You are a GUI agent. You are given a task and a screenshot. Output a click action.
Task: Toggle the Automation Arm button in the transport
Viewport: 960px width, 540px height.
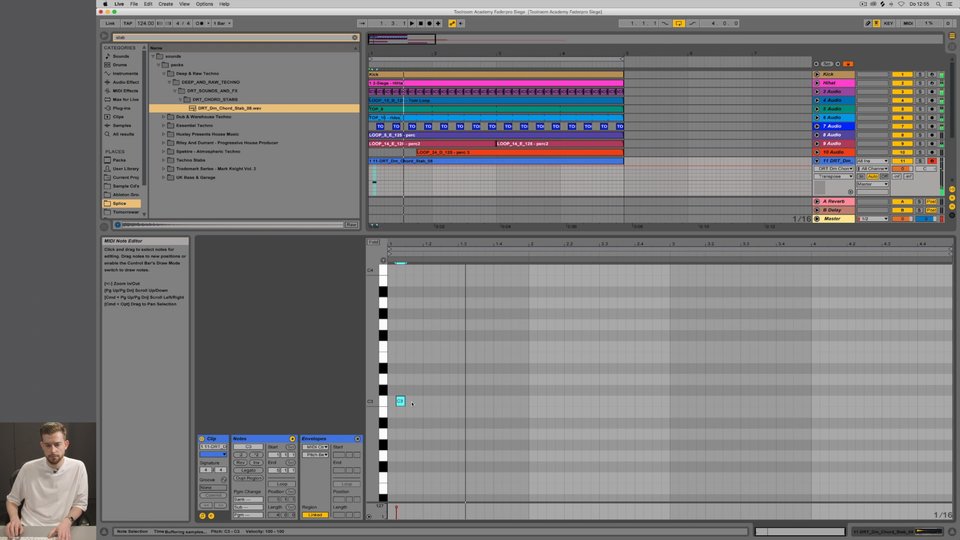(452, 23)
